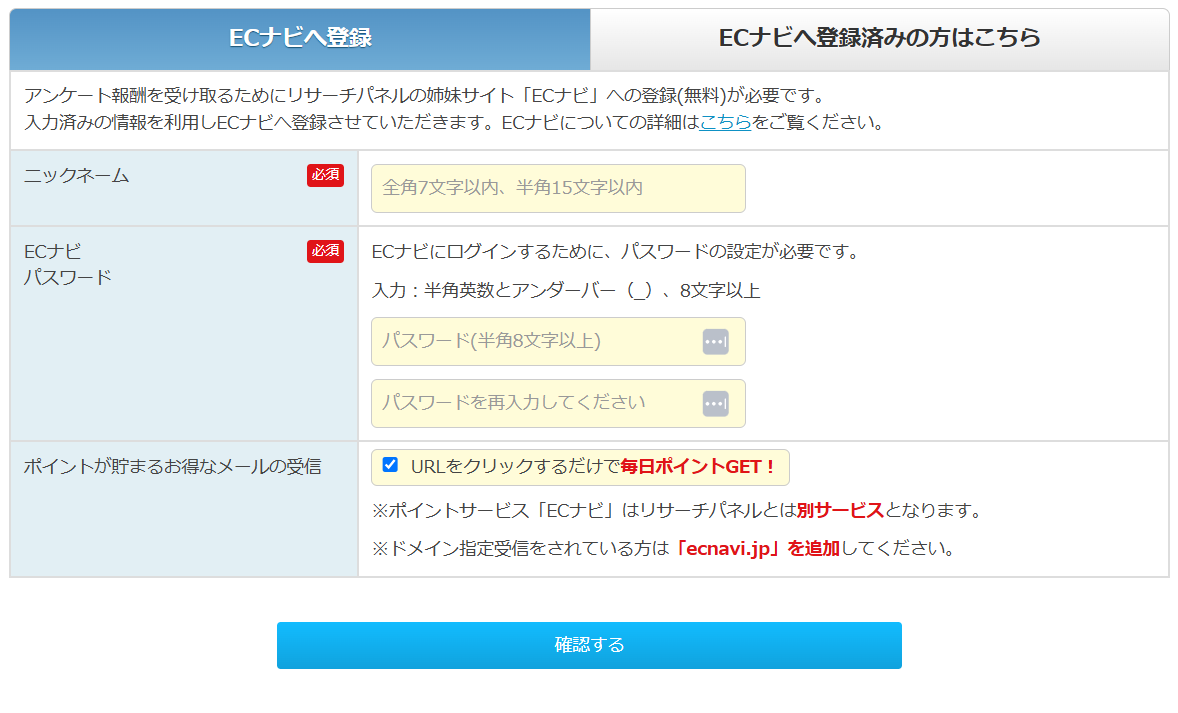Click the ECナビ パスワード row label
This screenshot has width=1178, height=713.
[68, 264]
